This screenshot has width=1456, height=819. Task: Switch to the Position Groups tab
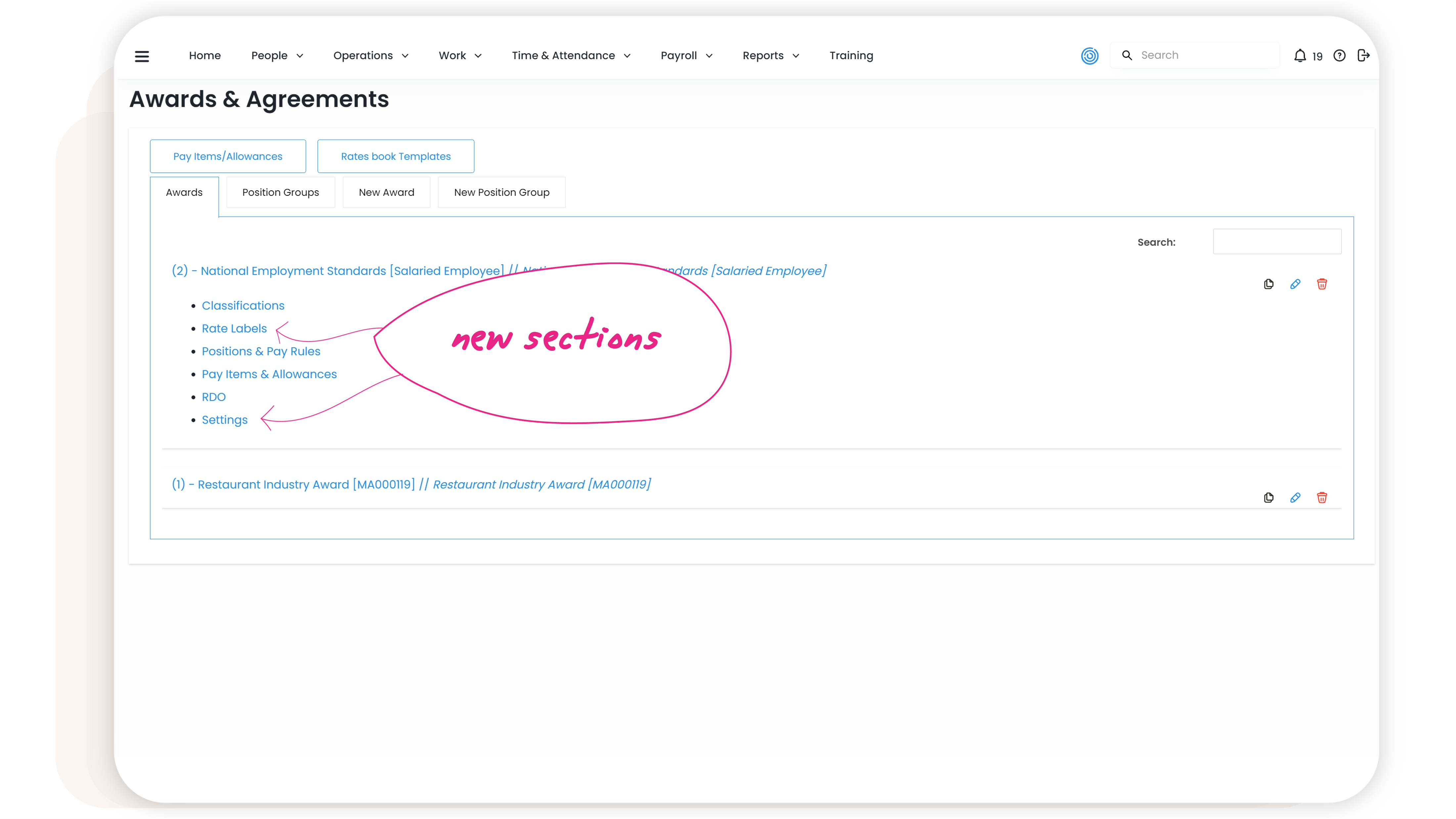pos(280,192)
